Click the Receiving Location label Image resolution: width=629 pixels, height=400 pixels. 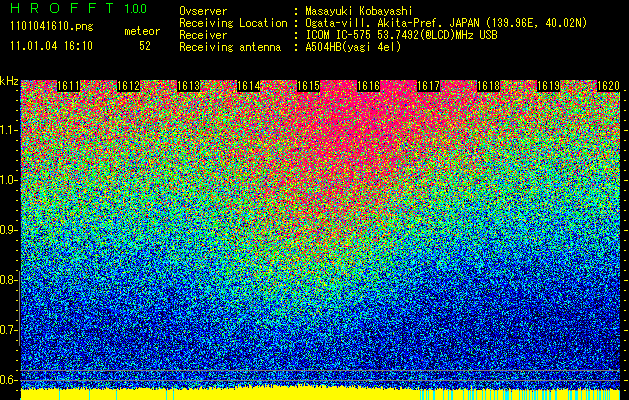[x=233, y=23]
